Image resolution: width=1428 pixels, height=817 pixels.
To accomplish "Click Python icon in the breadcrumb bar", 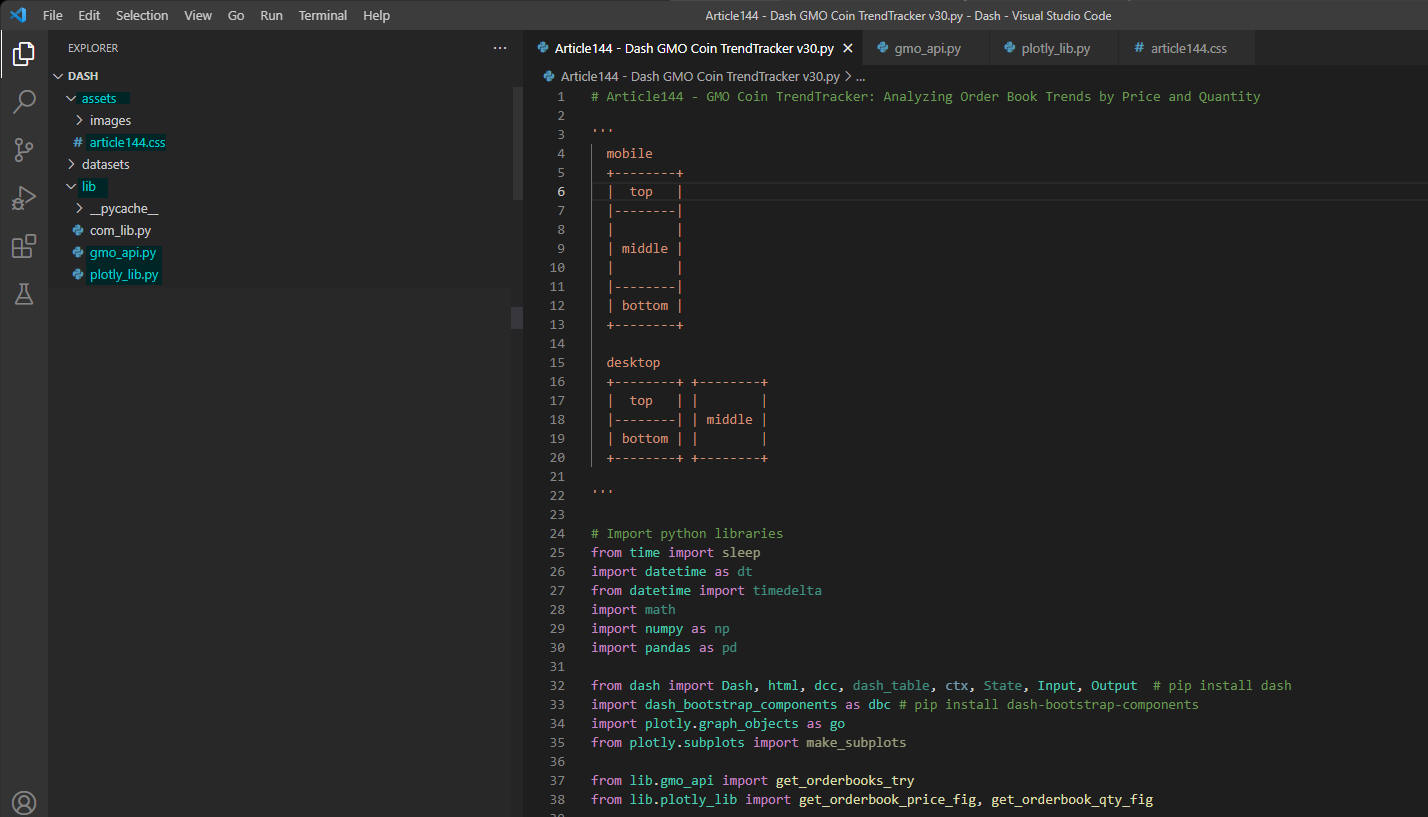I will (548, 76).
